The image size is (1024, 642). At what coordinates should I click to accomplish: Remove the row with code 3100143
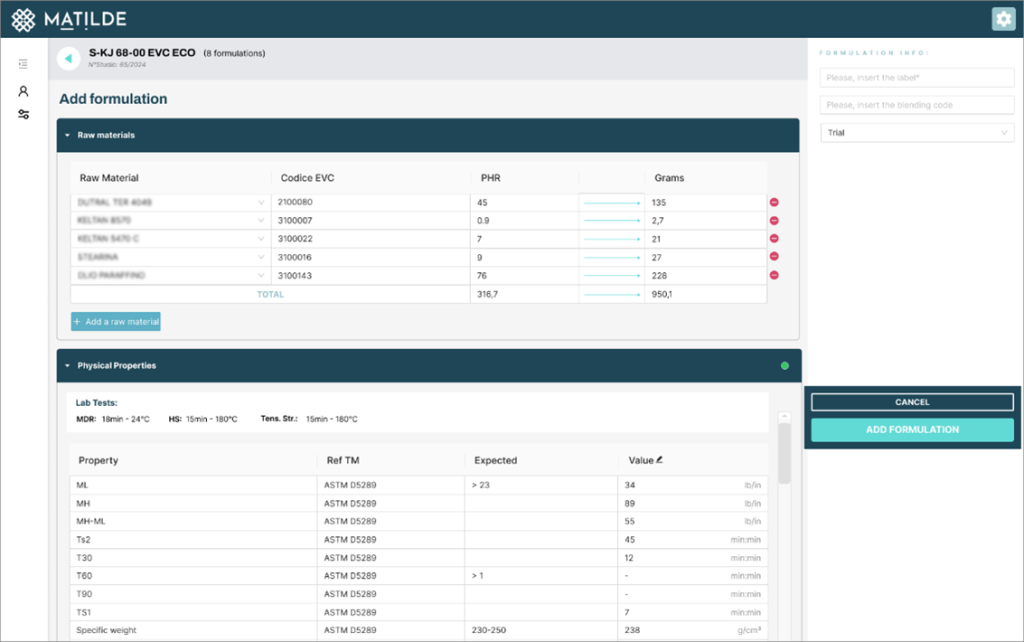(x=774, y=275)
